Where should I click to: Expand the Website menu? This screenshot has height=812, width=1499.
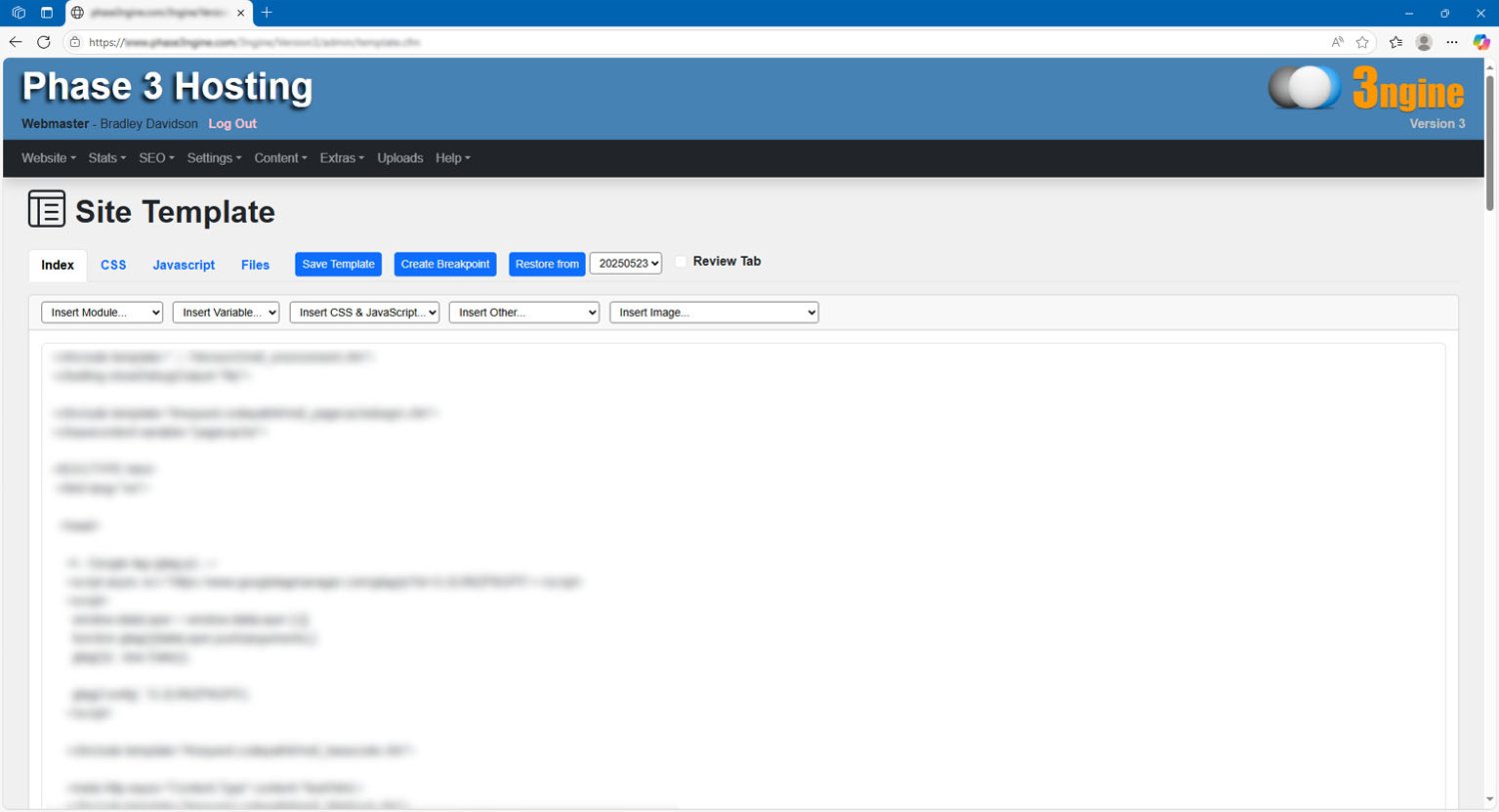[49, 158]
